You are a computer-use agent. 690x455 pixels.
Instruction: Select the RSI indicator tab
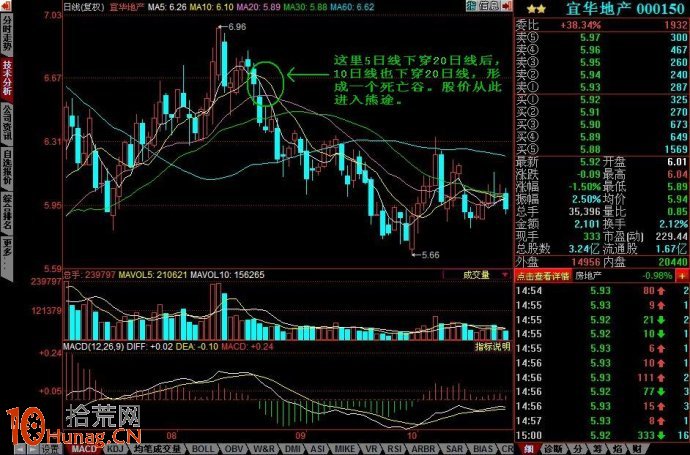tap(394, 449)
